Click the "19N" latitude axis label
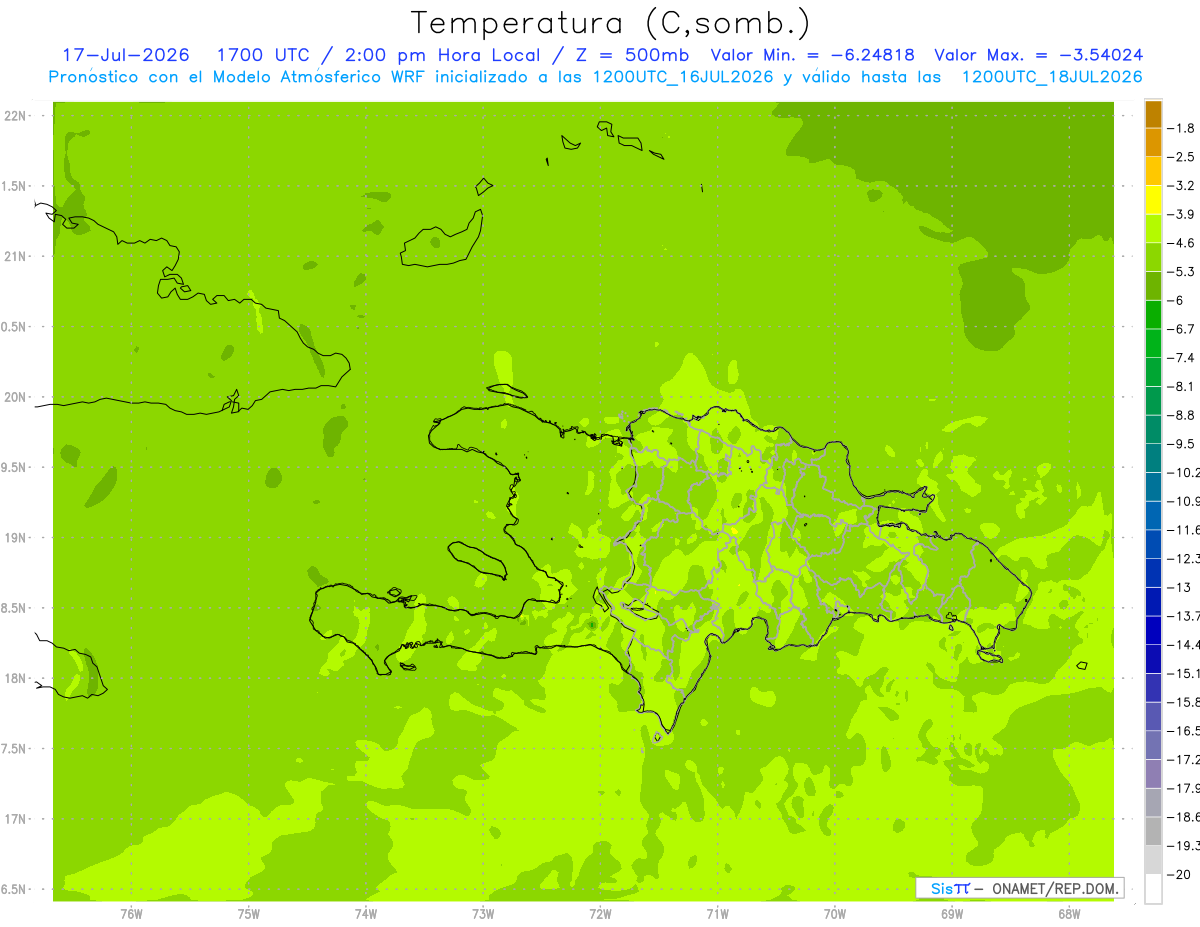The height and width of the screenshot is (927, 1200). 15,538
